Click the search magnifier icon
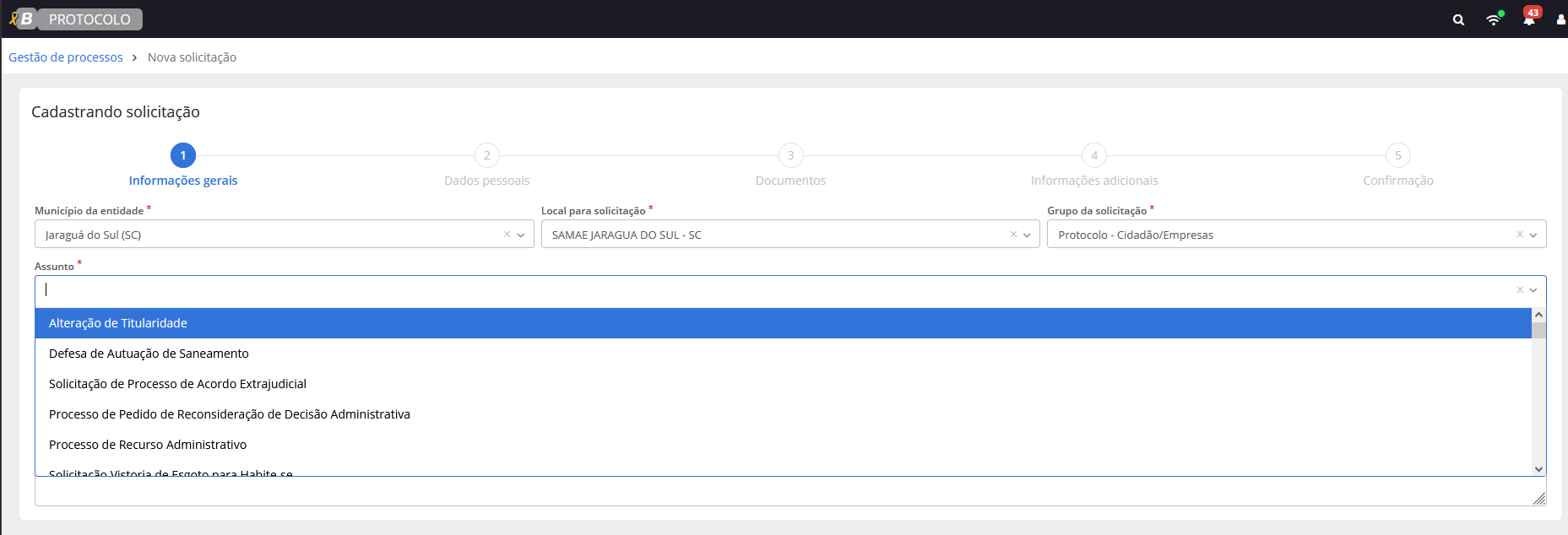The image size is (1568, 535). (1458, 19)
